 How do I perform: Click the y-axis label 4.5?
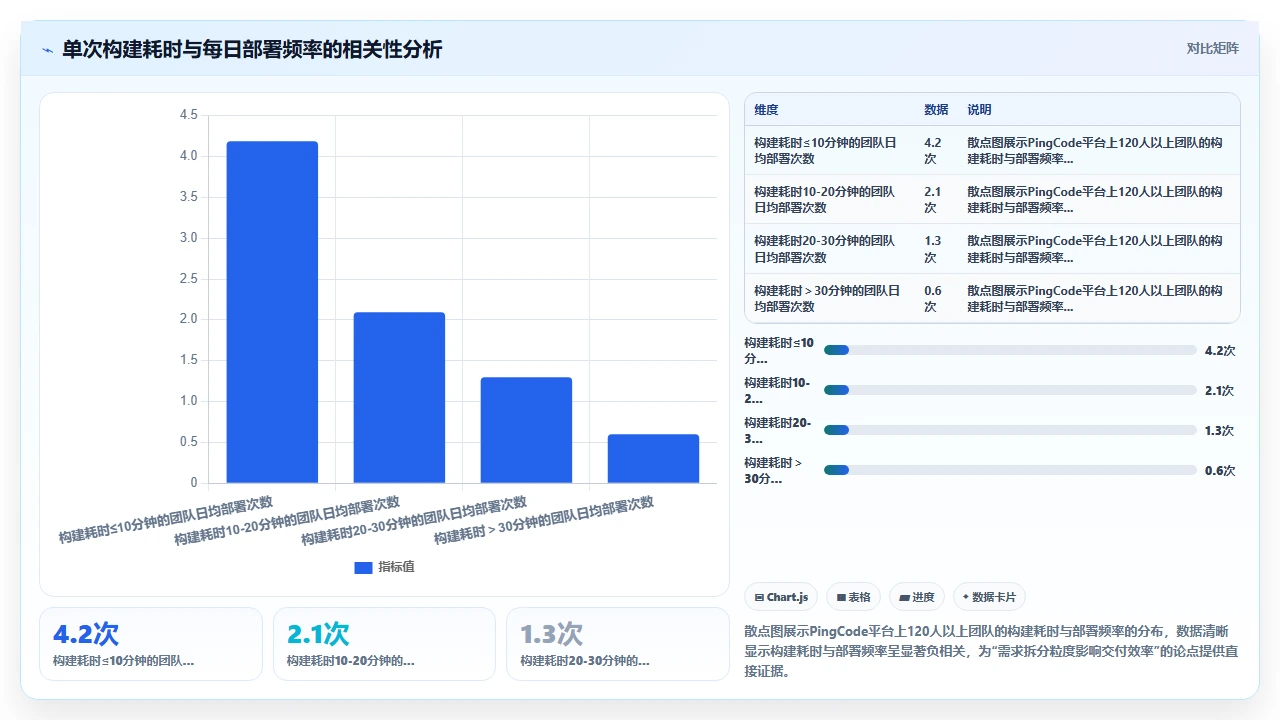(188, 115)
